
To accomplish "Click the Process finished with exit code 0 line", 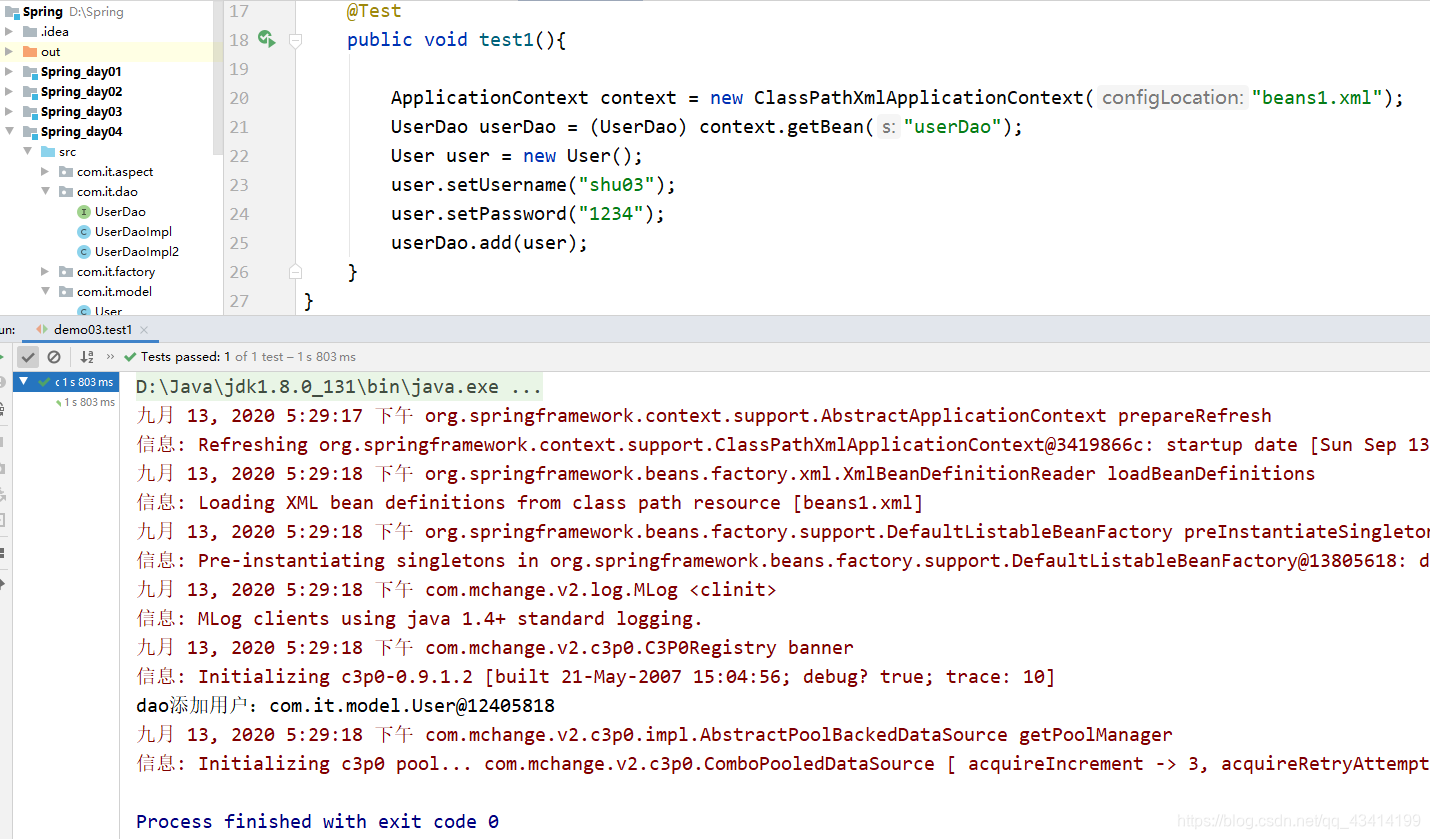I will pos(317,821).
